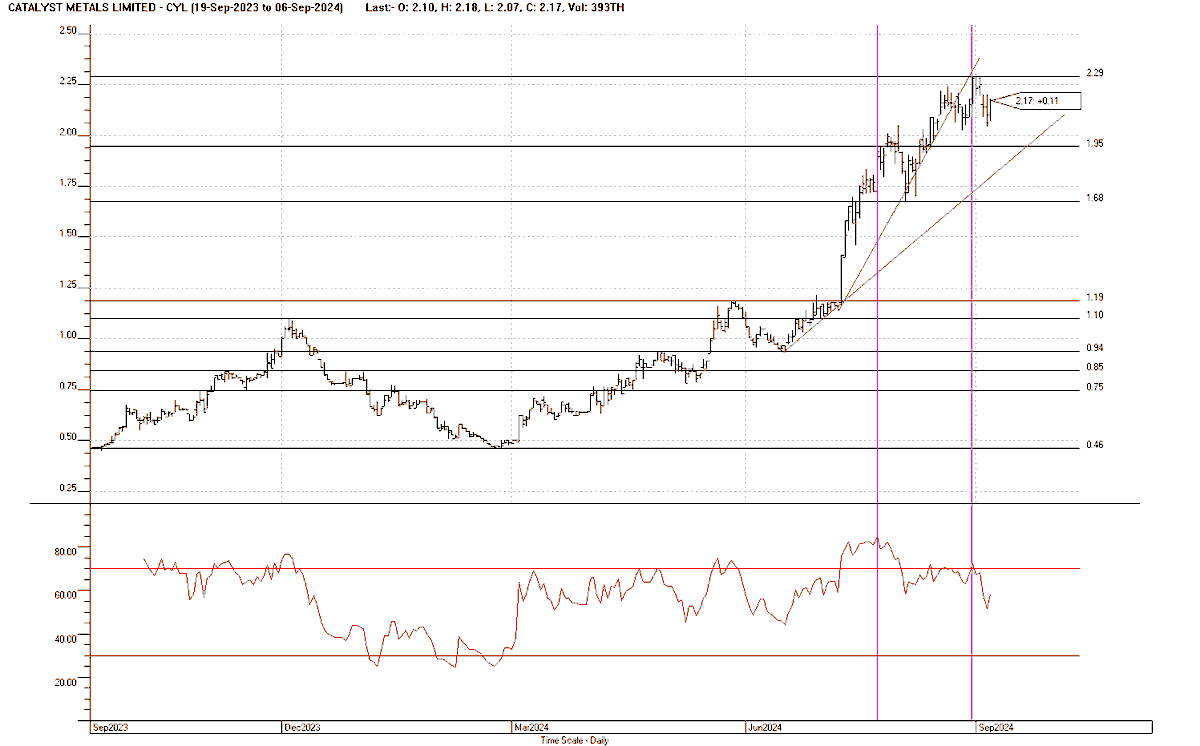
Task: Select the 1.50 price axis value
Action: (x=68, y=234)
